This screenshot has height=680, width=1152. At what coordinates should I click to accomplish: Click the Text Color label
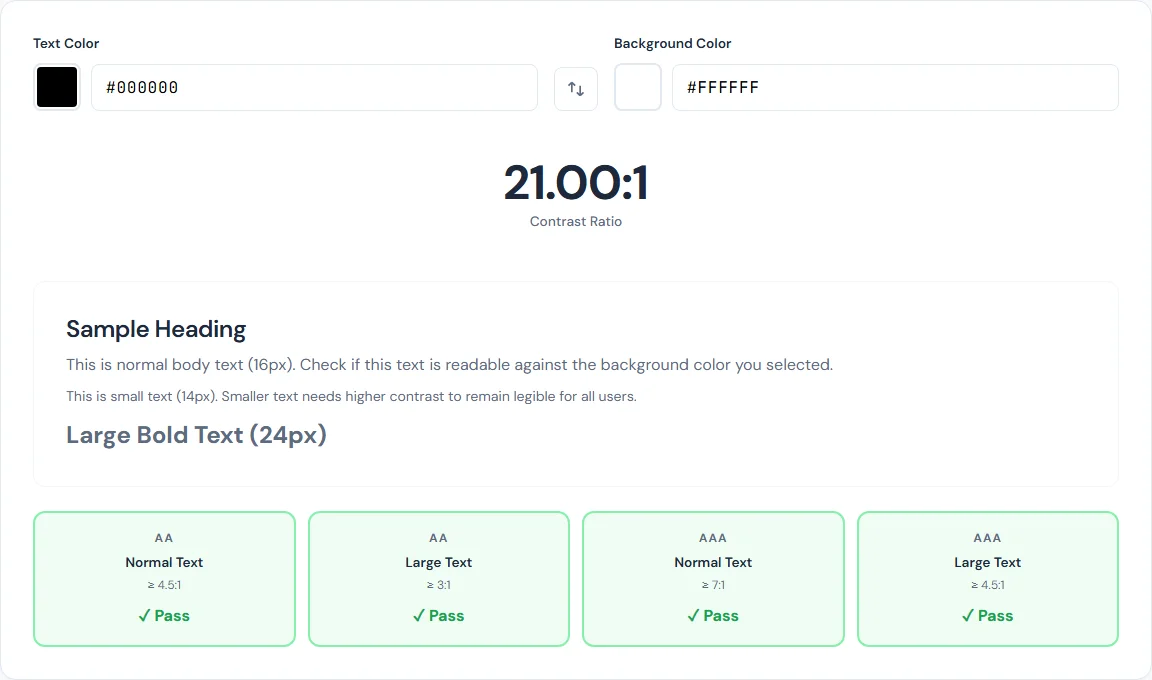click(x=66, y=43)
